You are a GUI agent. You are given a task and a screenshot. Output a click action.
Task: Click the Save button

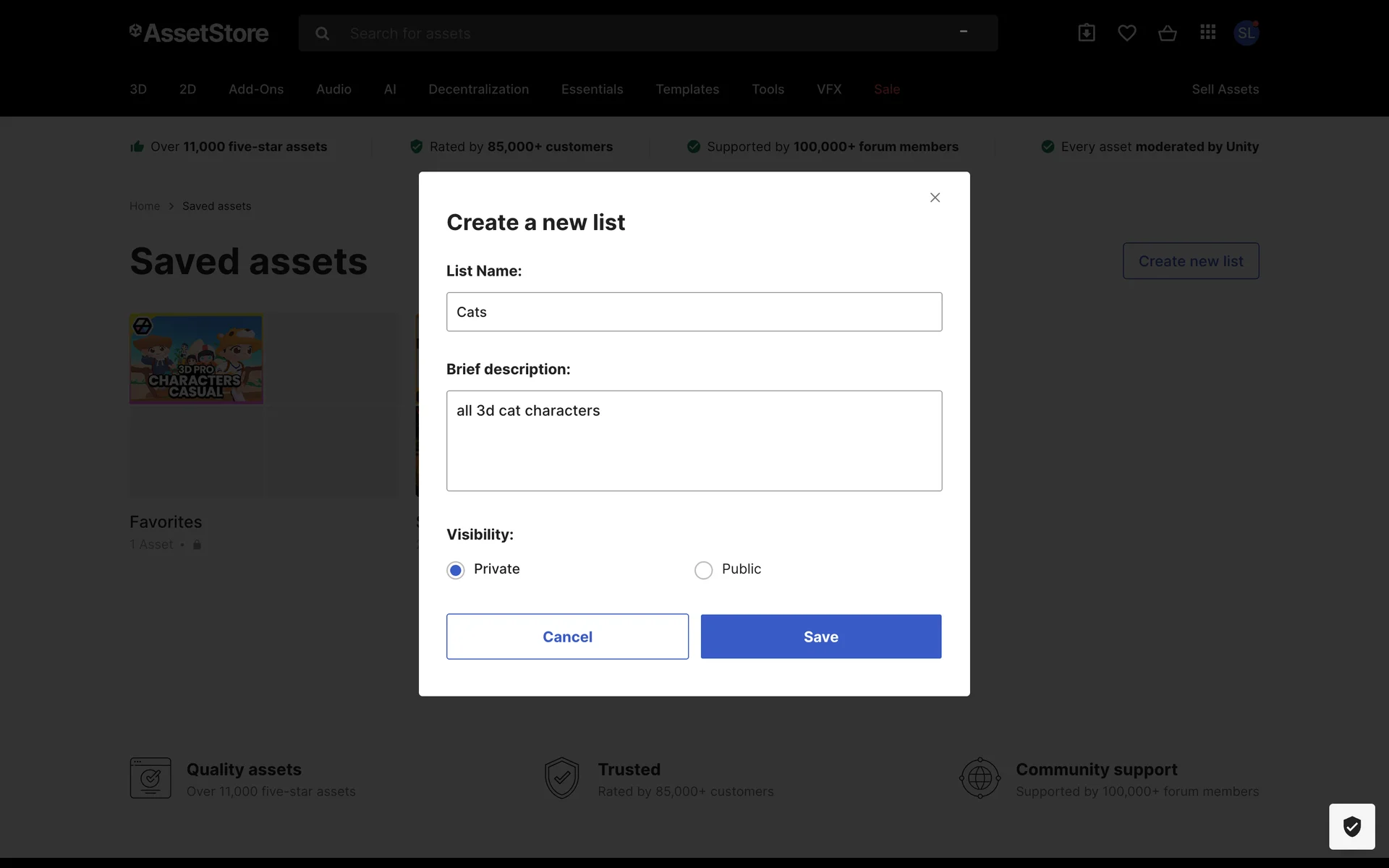(x=820, y=637)
